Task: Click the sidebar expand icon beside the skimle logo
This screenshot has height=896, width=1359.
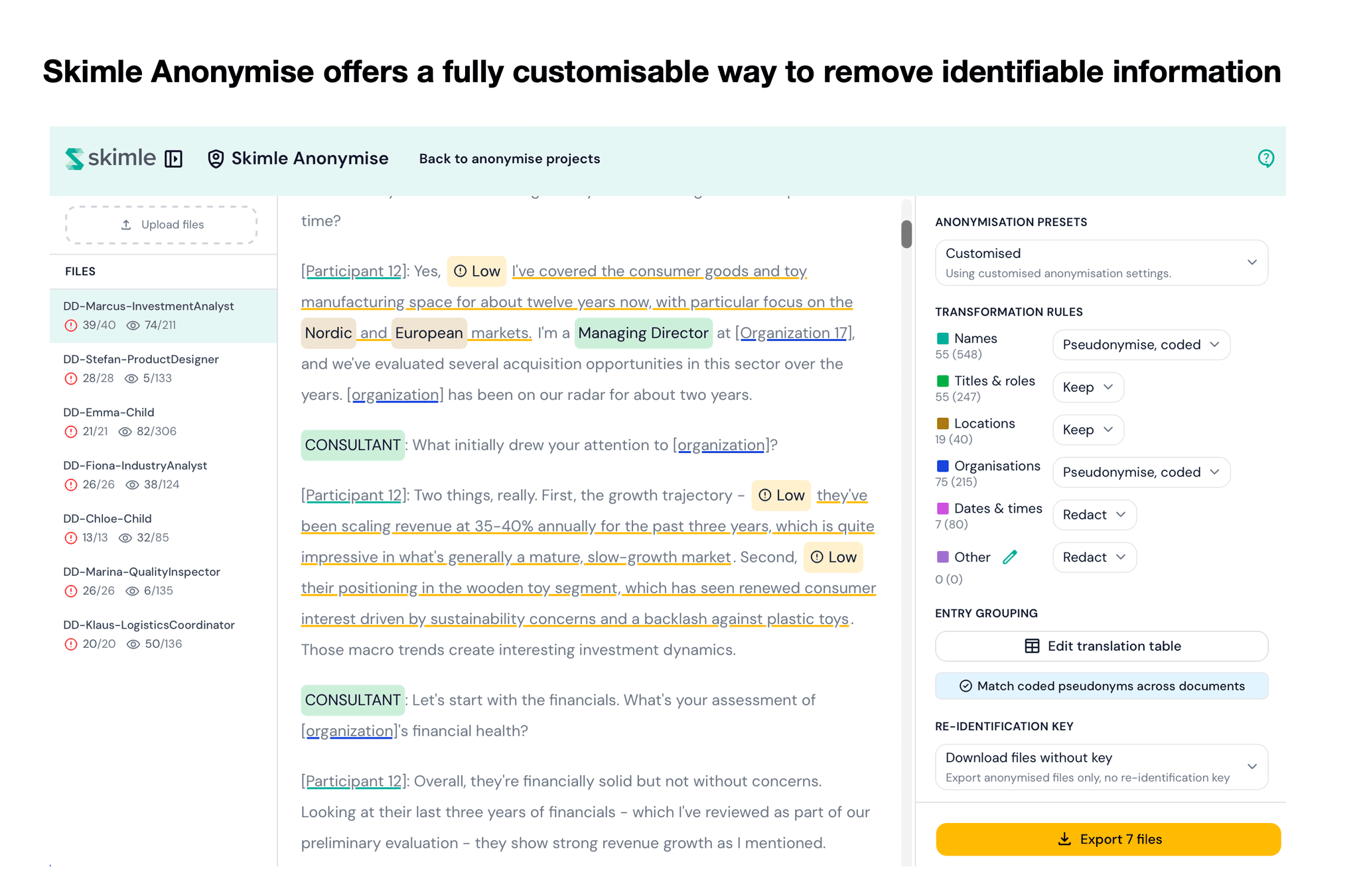Action: [173, 159]
